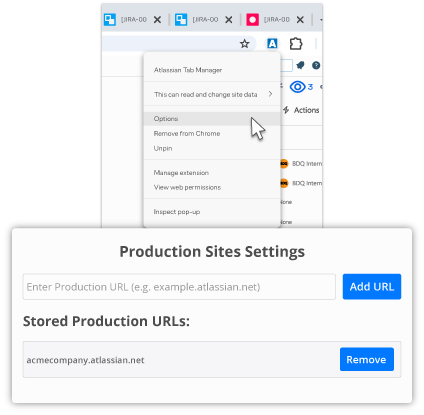Click the Enter Production URL input field
The width and height of the screenshot is (424, 415).
tap(179, 287)
